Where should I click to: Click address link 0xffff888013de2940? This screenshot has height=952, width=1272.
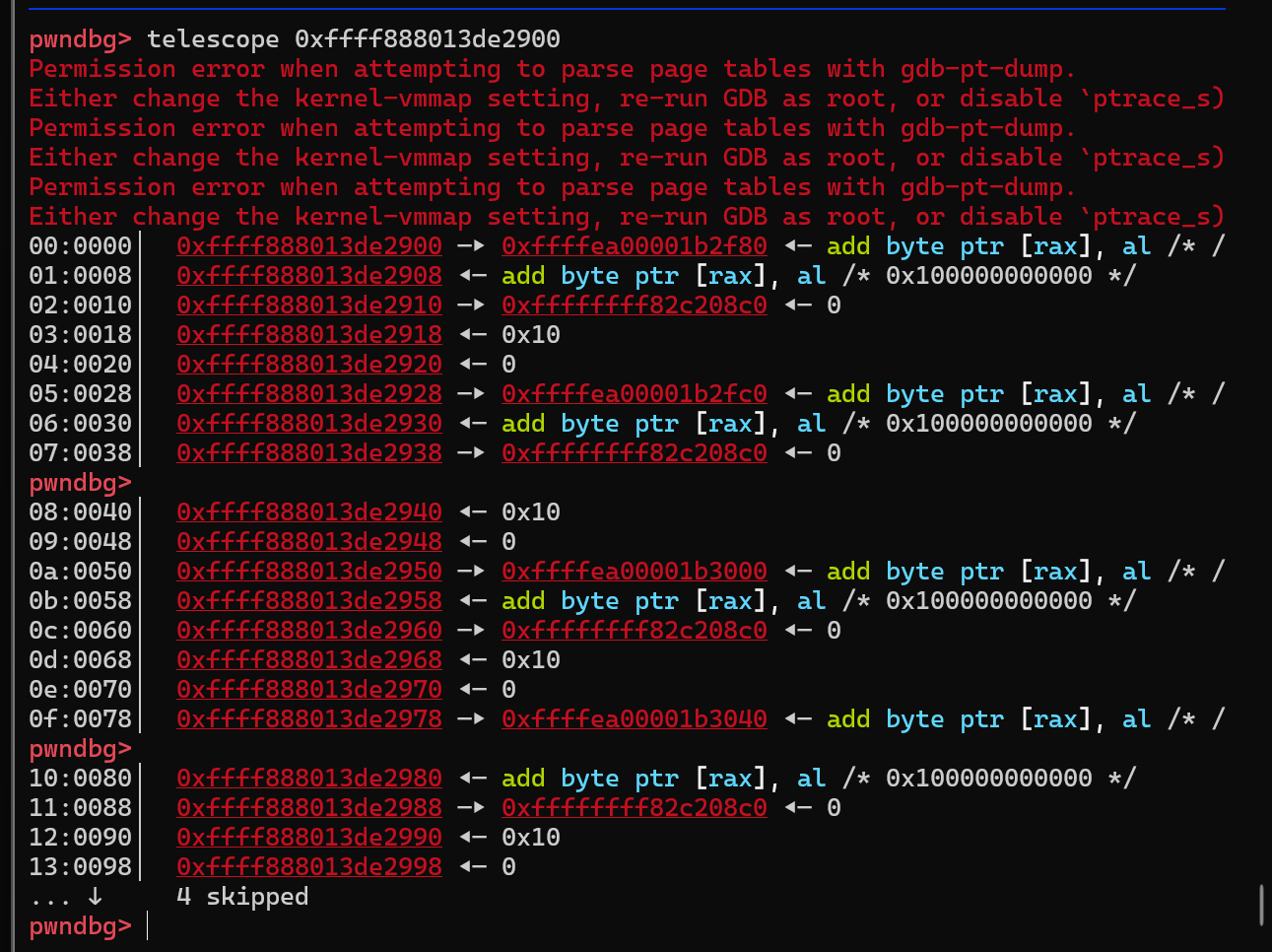[309, 512]
